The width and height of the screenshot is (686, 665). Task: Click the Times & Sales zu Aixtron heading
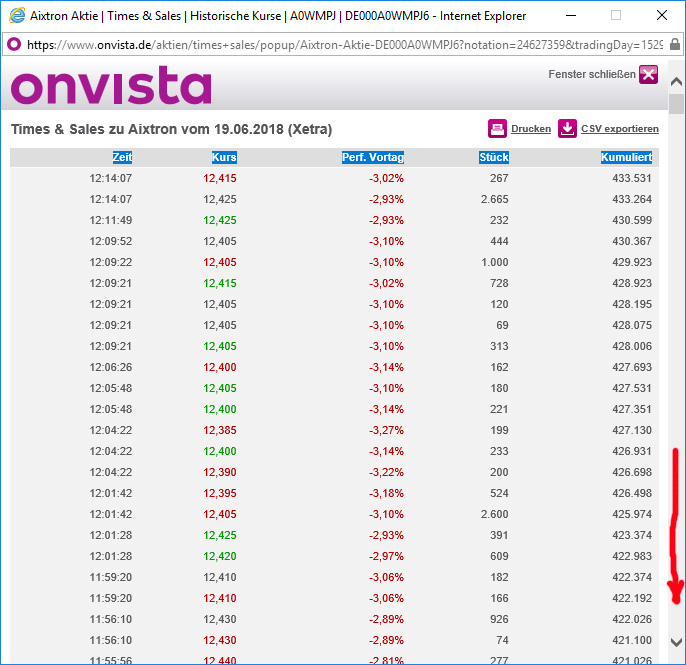(x=172, y=130)
